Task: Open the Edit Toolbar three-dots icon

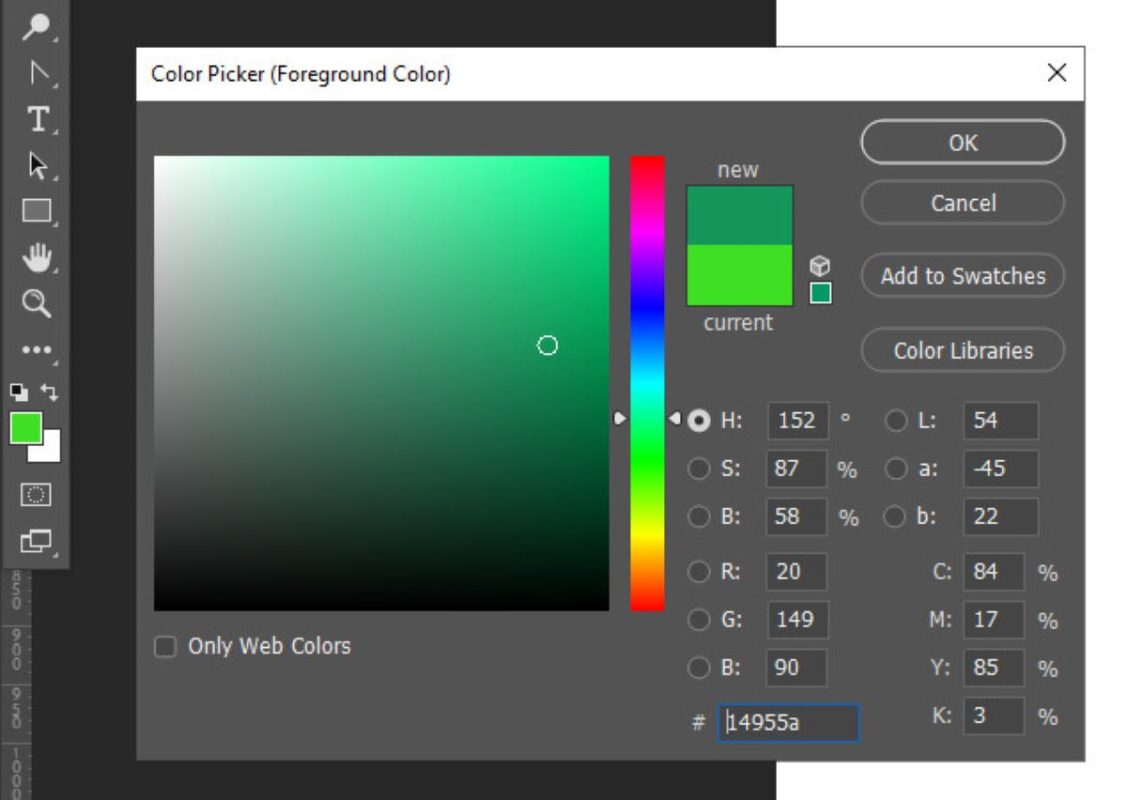Action: pos(37,350)
